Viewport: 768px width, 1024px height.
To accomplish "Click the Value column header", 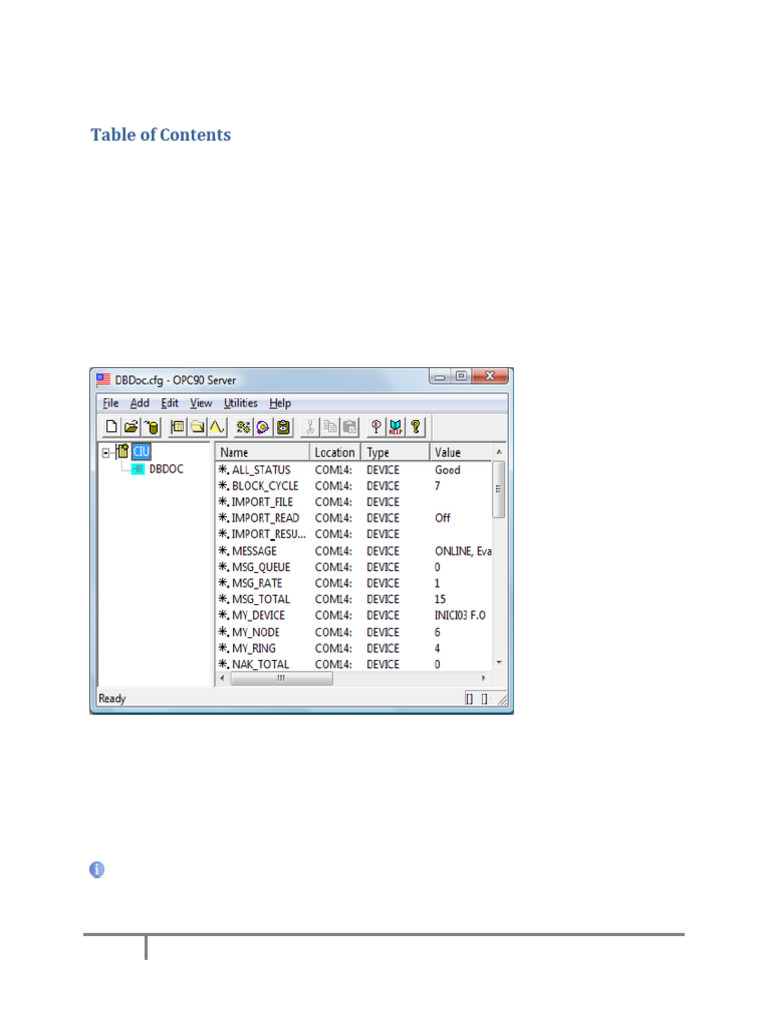I will coord(460,453).
